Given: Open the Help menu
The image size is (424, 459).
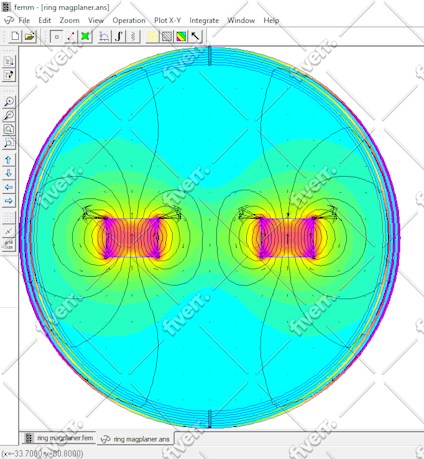Looking at the screenshot, I should (x=271, y=20).
